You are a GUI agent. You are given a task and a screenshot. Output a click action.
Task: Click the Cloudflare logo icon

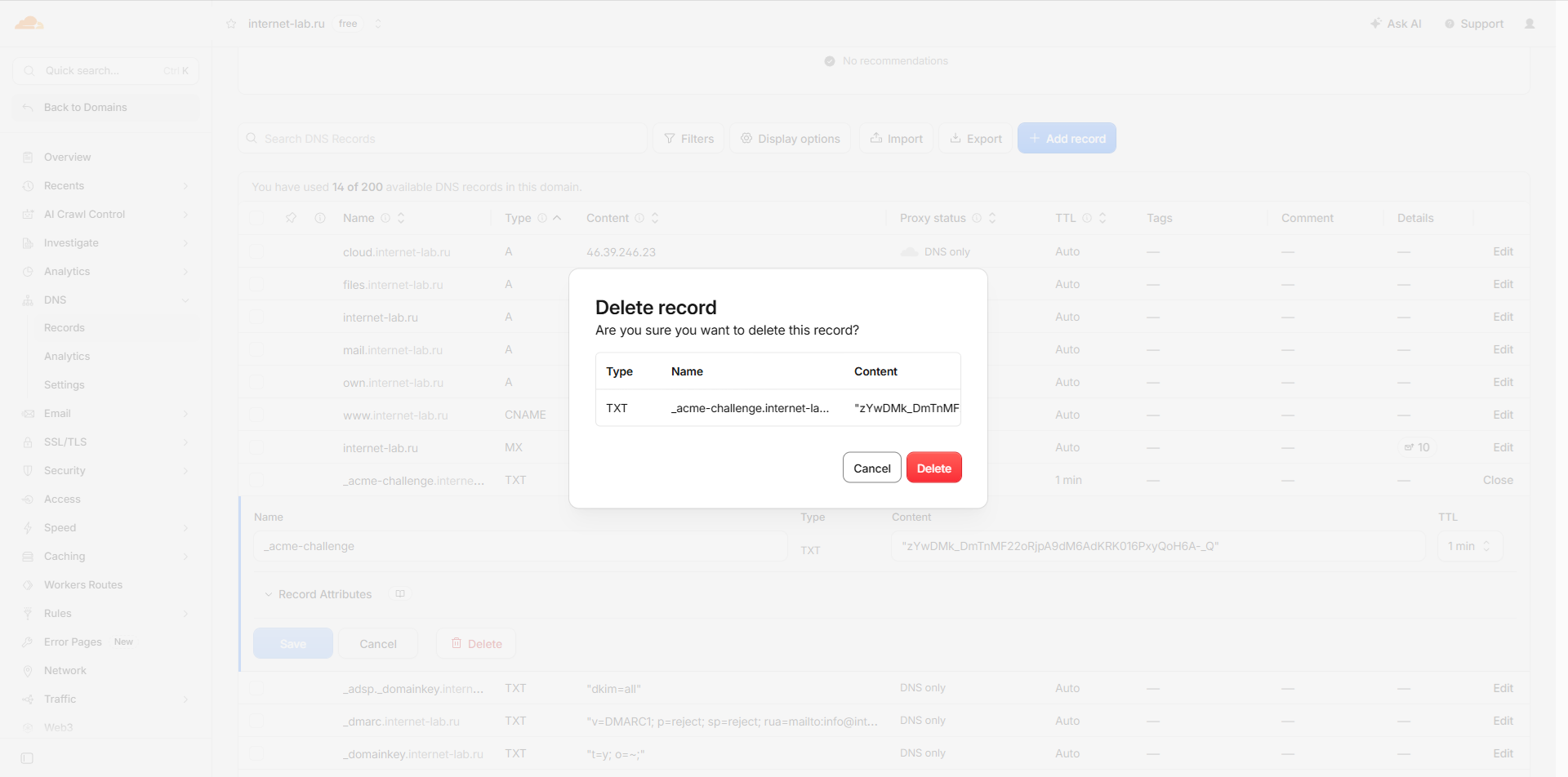29,23
